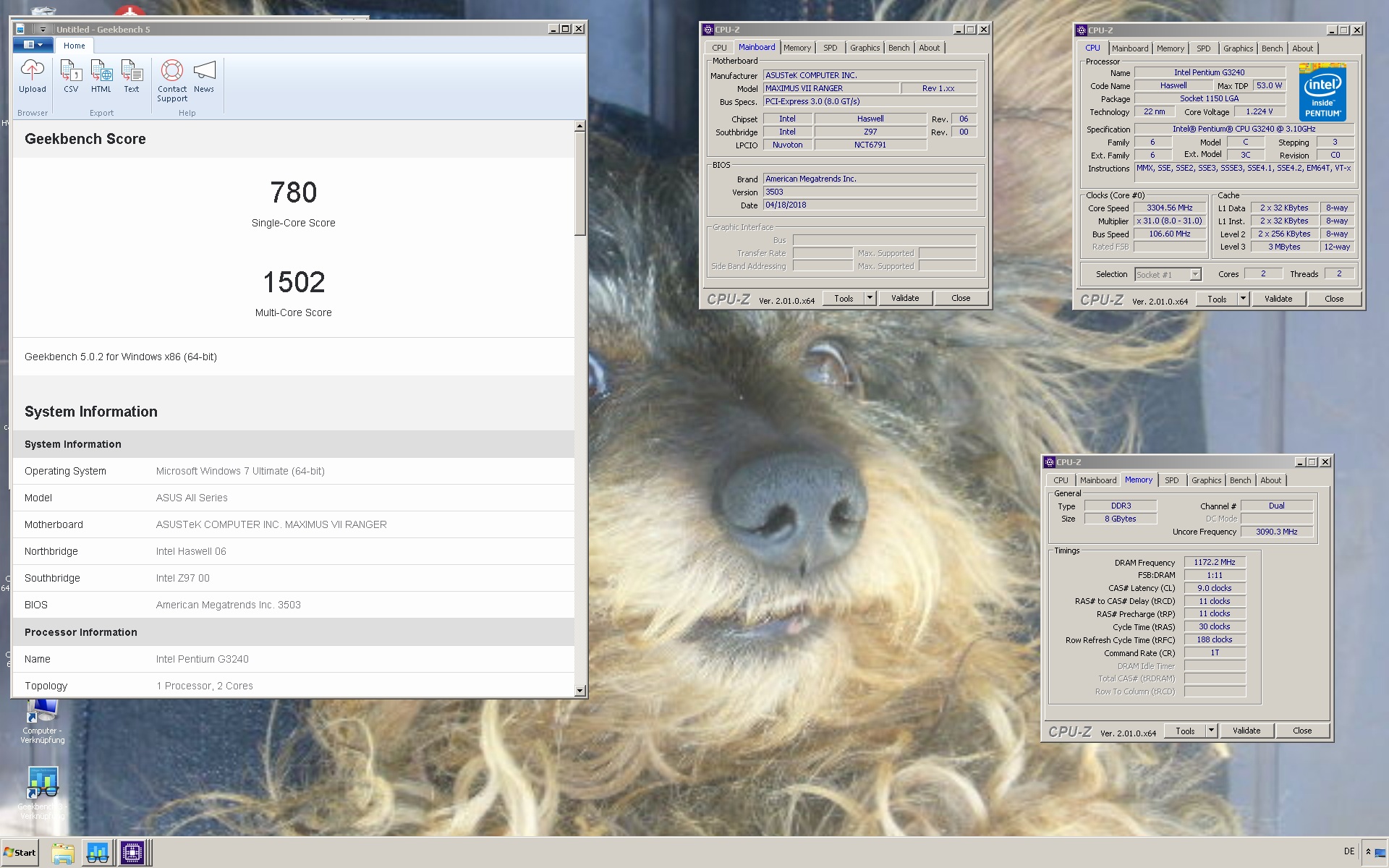1389x868 pixels.
Task: Click the Windows Start button
Action: [x=20, y=852]
